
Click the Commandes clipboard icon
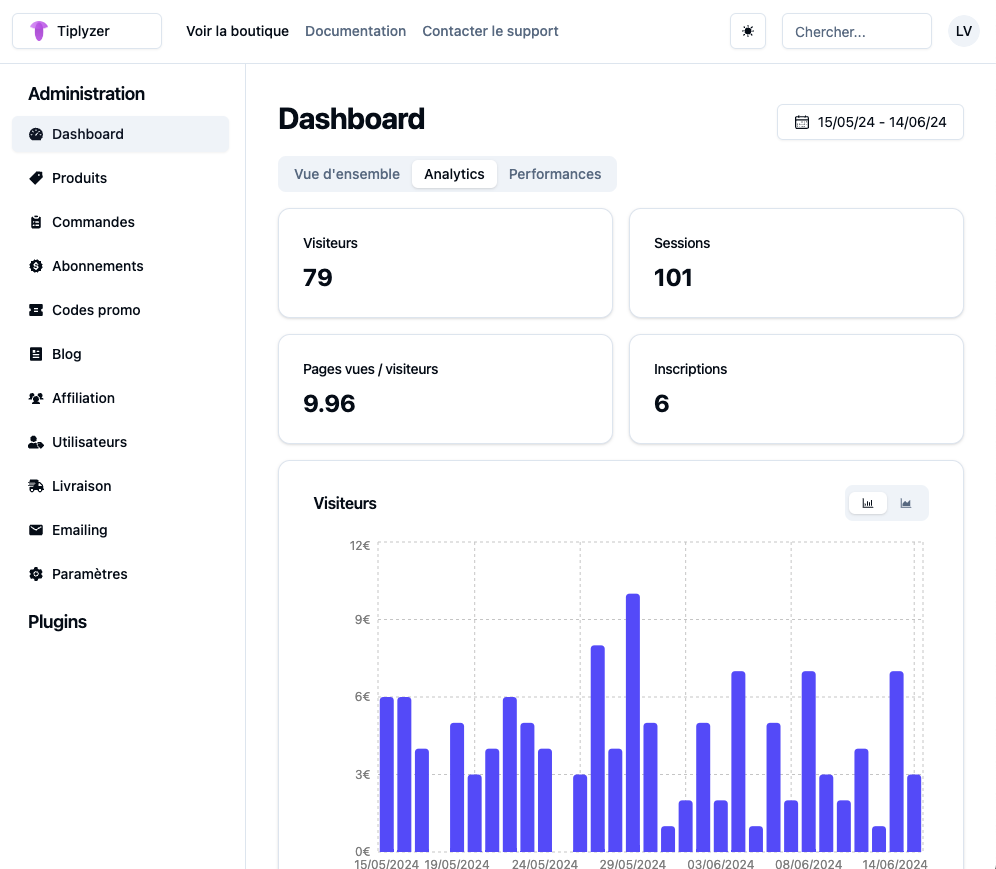point(36,222)
